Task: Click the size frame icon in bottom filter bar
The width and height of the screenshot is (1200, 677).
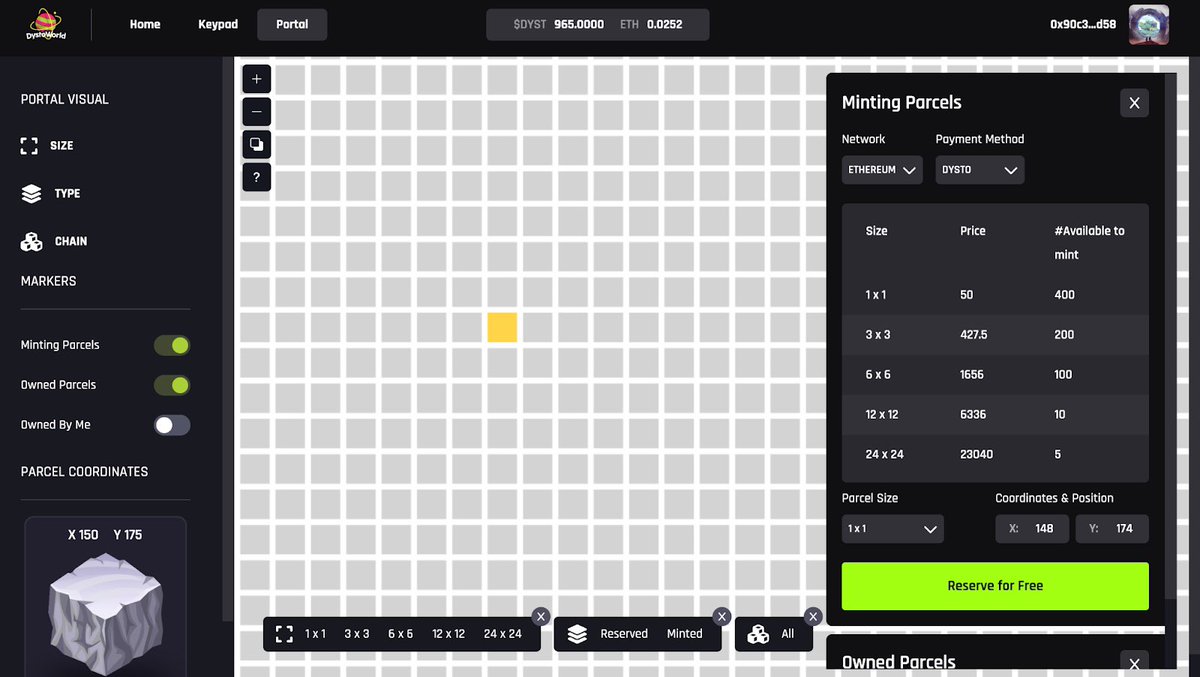Action: [284, 634]
